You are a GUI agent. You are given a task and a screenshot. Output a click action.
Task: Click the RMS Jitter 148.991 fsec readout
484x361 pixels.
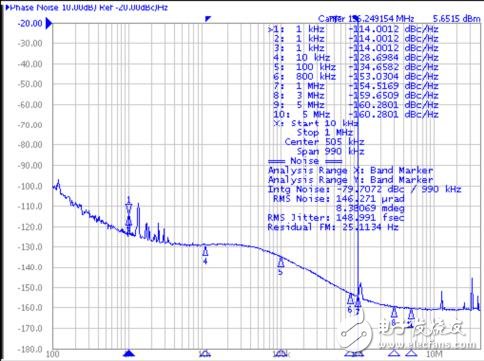point(336,218)
